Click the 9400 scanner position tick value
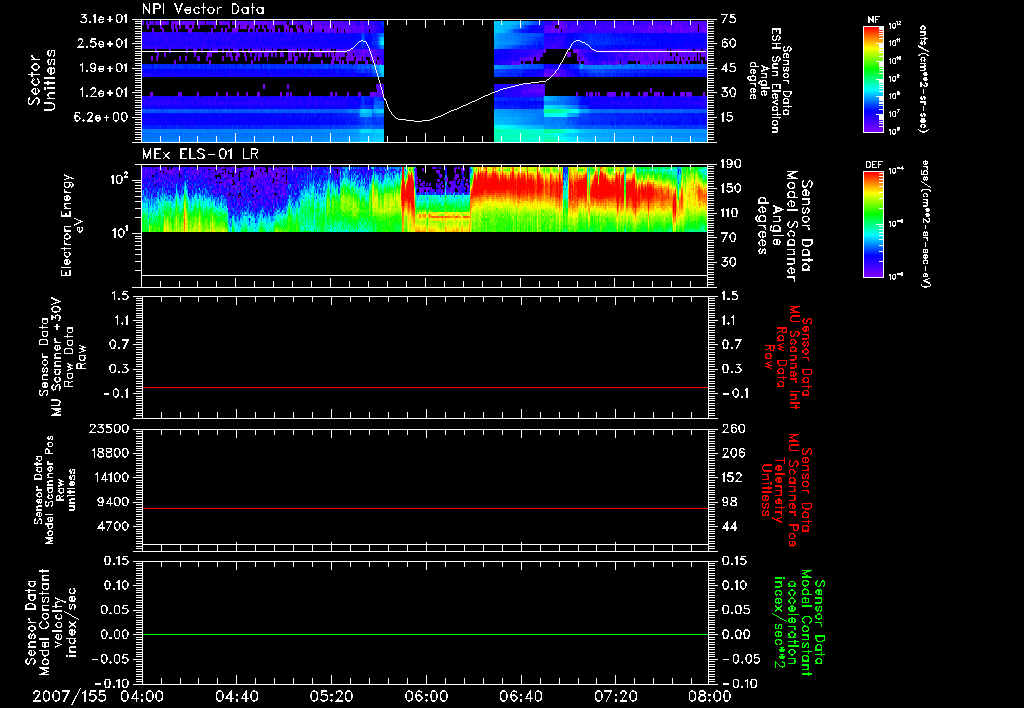The image size is (1024, 708). point(114,502)
